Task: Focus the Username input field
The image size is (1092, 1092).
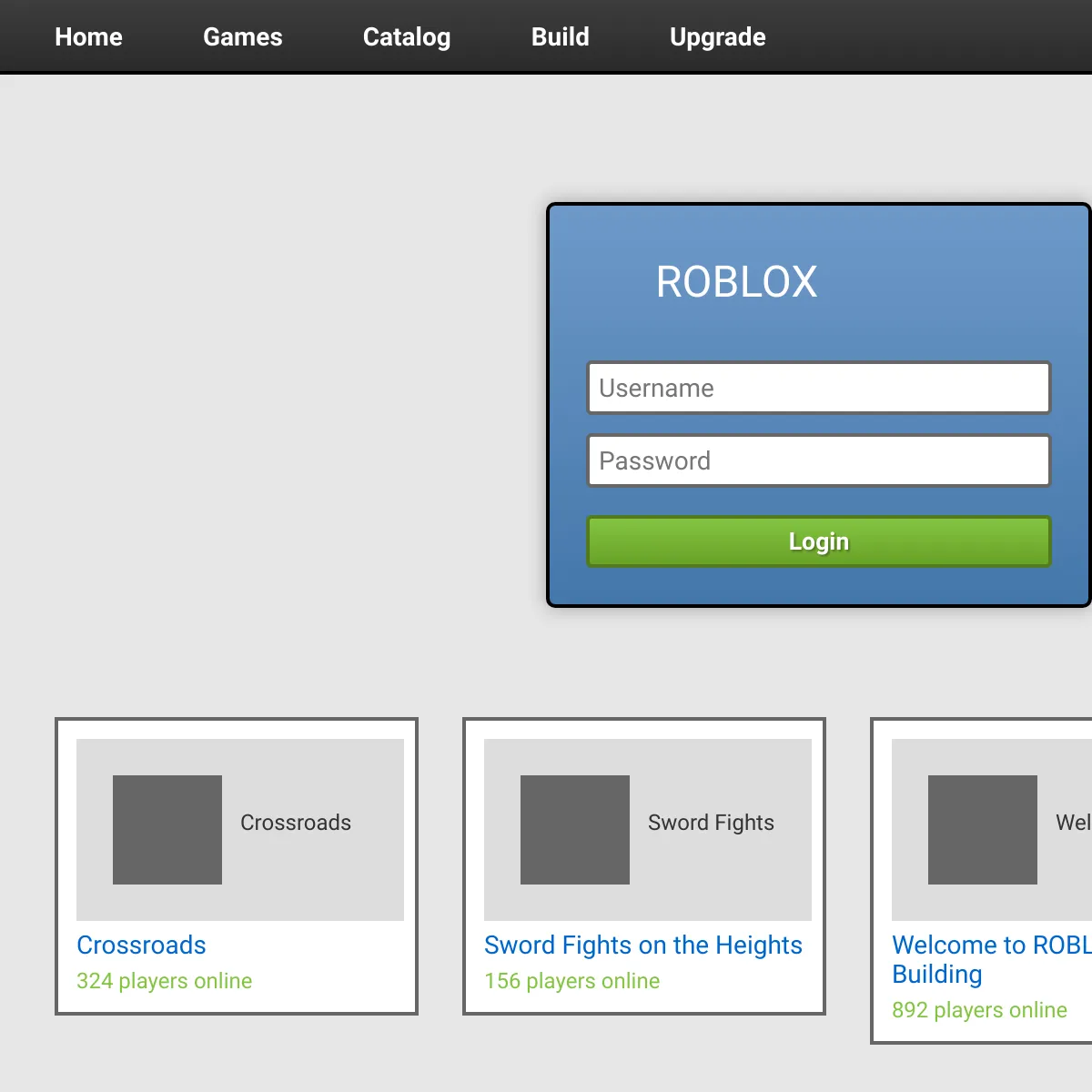Action: point(819,388)
